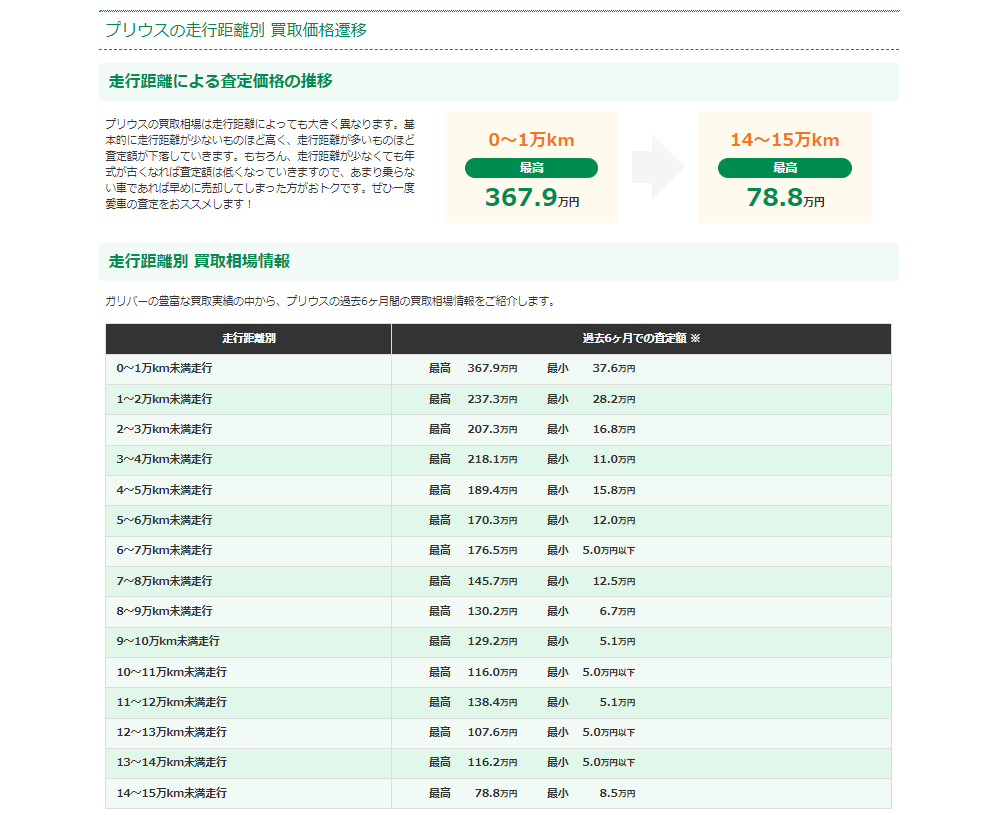Select the row 0〜1万km未満走行
985x815 pixels.
(x=499, y=369)
